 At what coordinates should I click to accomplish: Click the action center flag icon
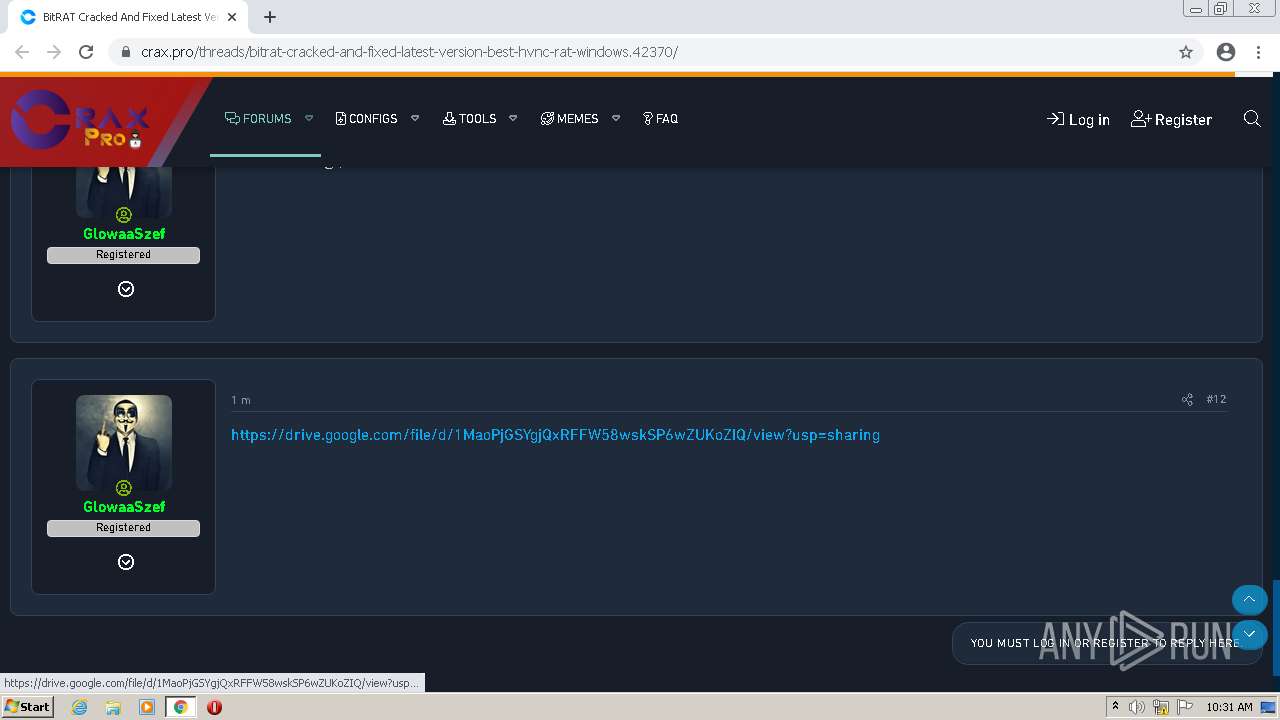point(1184,707)
